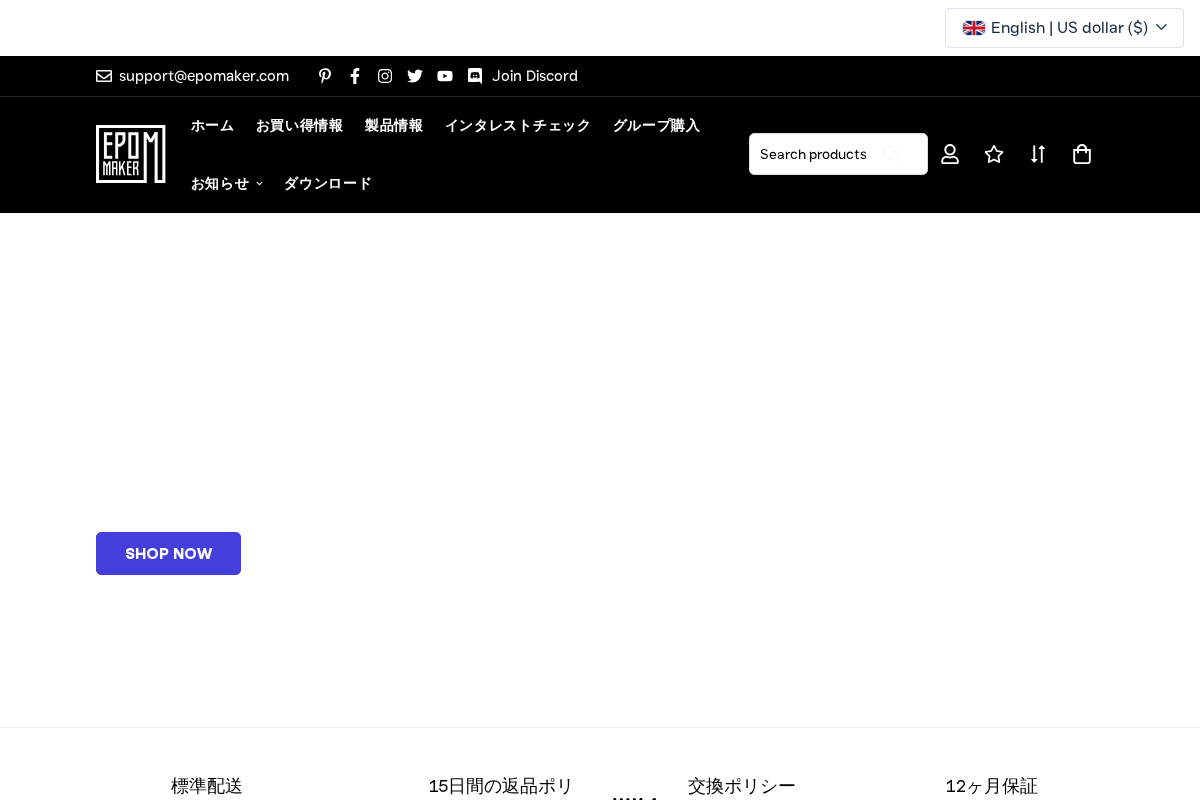The height and width of the screenshot is (800, 1200).
Task: Click the search magnifier icon
Action: 891,154
